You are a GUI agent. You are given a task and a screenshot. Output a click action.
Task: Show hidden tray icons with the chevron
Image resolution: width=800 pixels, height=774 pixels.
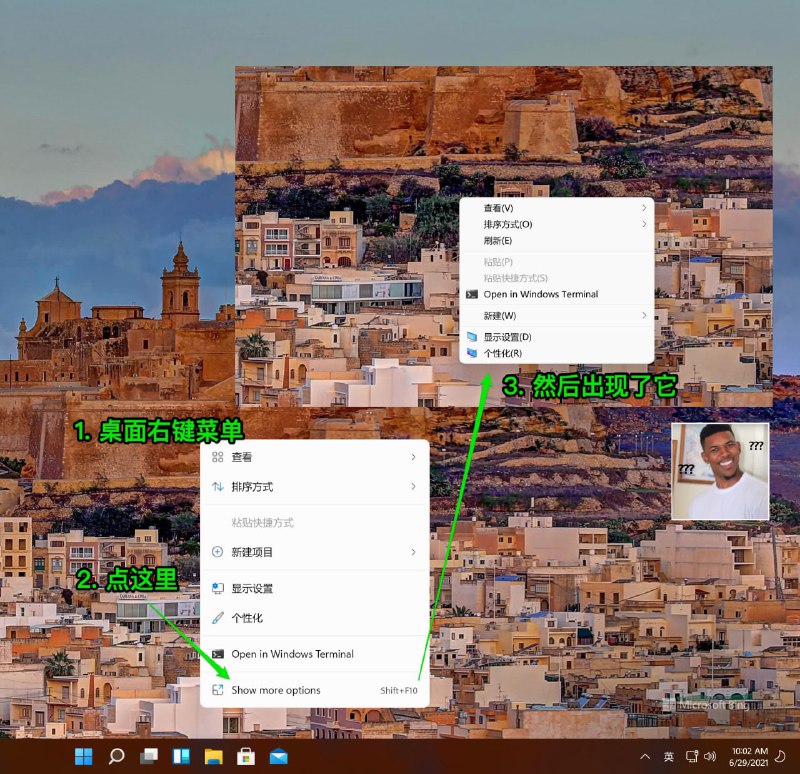tap(645, 756)
